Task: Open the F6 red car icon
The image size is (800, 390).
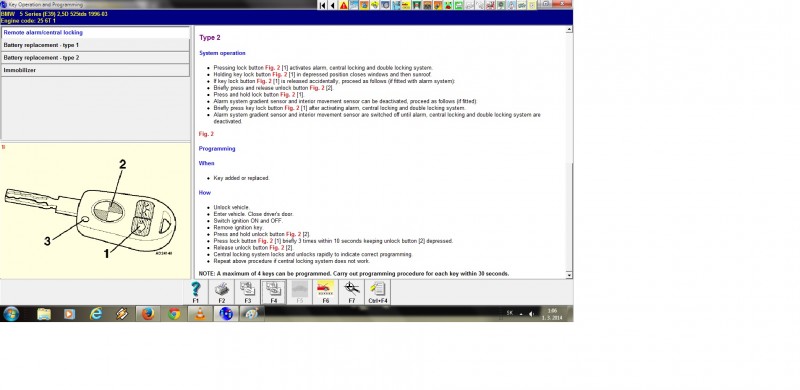Action: point(326,292)
